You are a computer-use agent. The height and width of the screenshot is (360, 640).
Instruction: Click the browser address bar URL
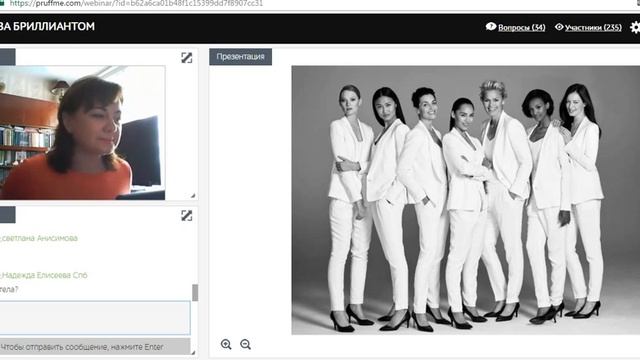coord(136,4)
